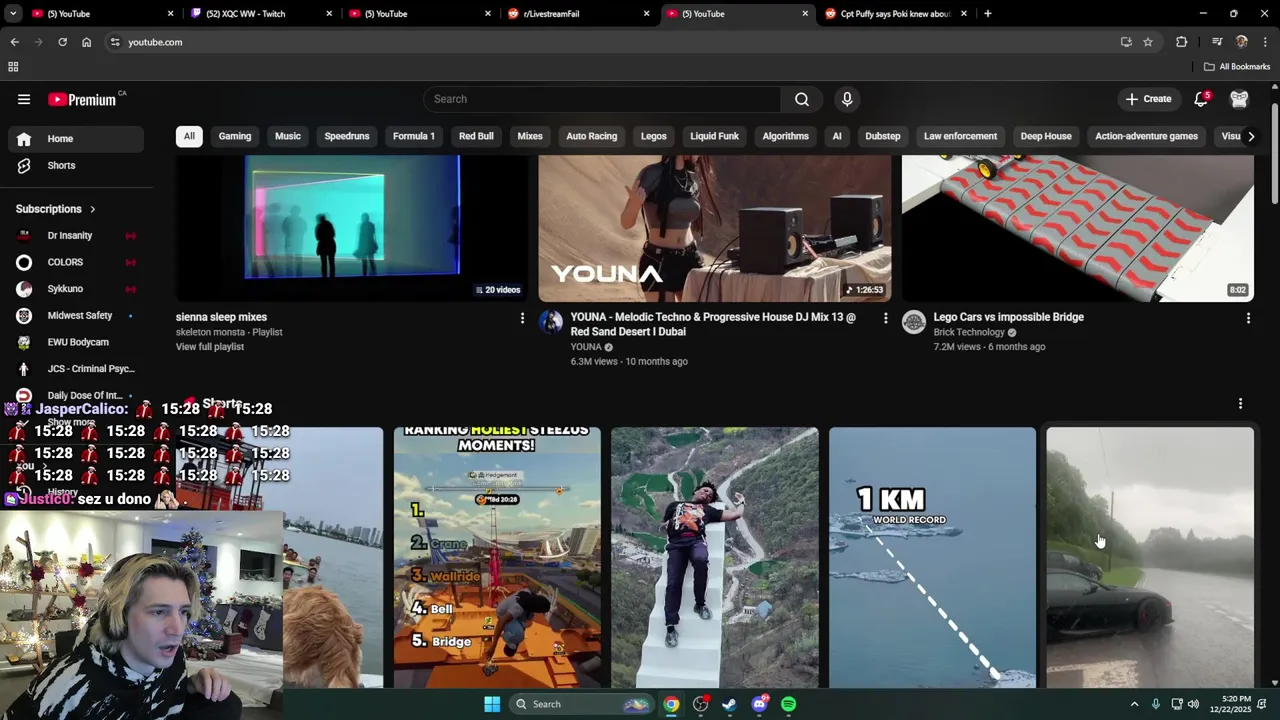
Task: Open the Lego Cars vs impossible Bridge thumbnail
Action: pos(1077,228)
